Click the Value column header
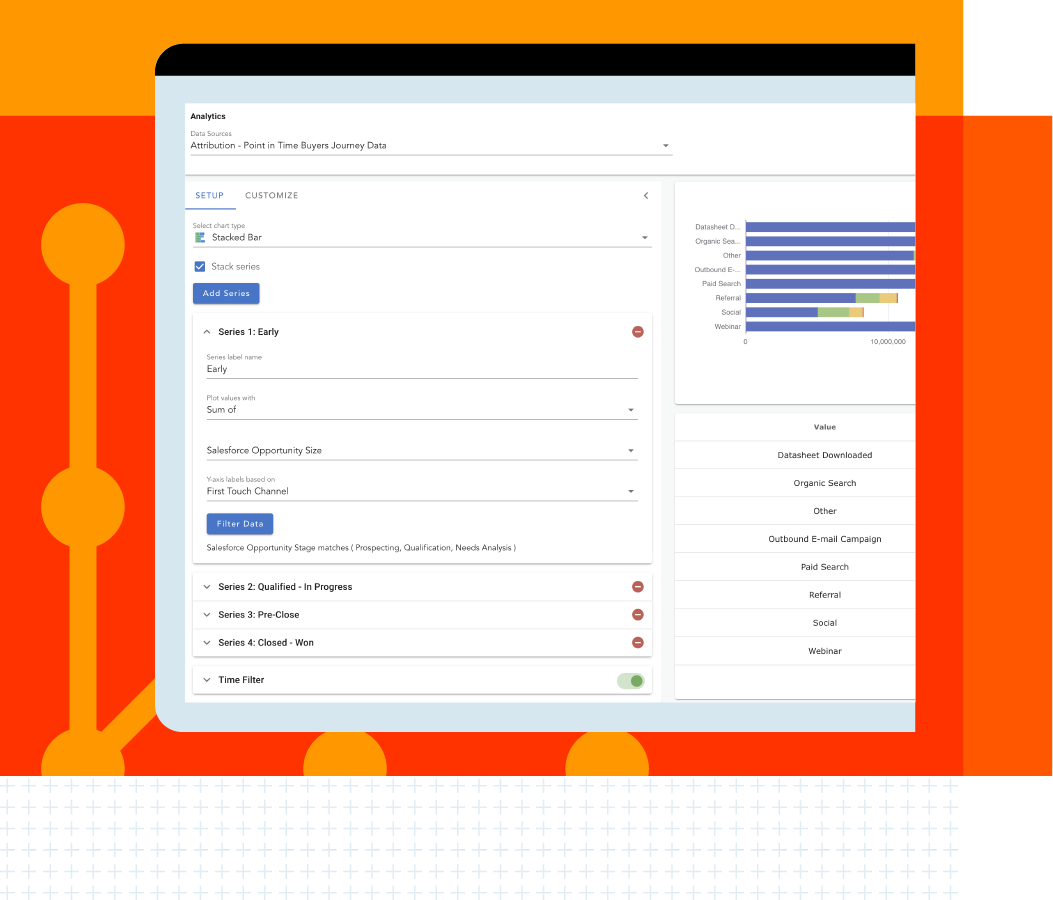 pyautogui.click(x=825, y=427)
